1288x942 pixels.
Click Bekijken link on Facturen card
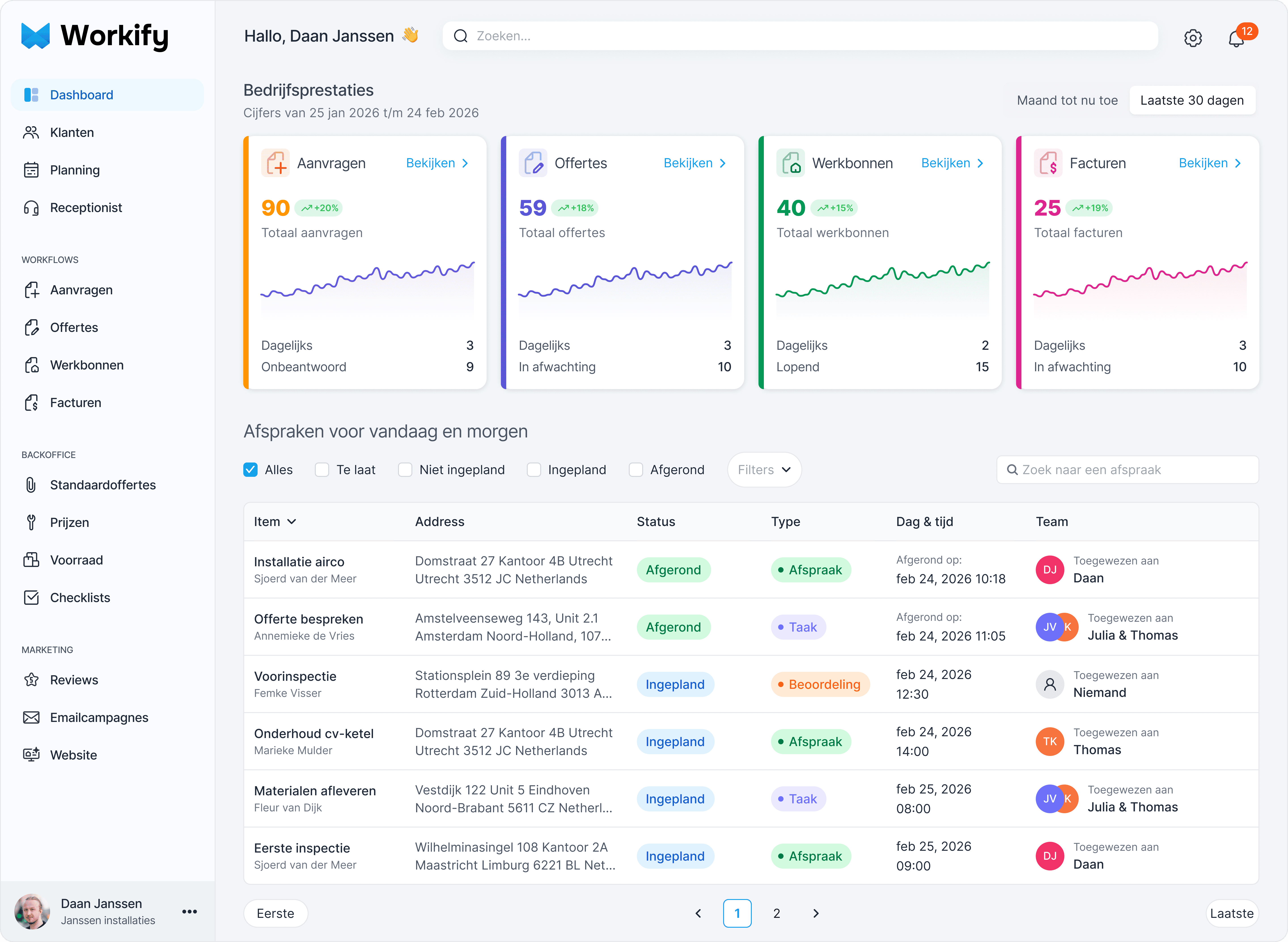[1210, 163]
